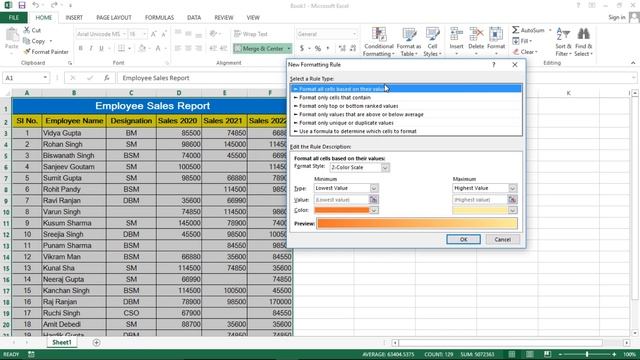Click the Clear eraser button

coord(525,52)
